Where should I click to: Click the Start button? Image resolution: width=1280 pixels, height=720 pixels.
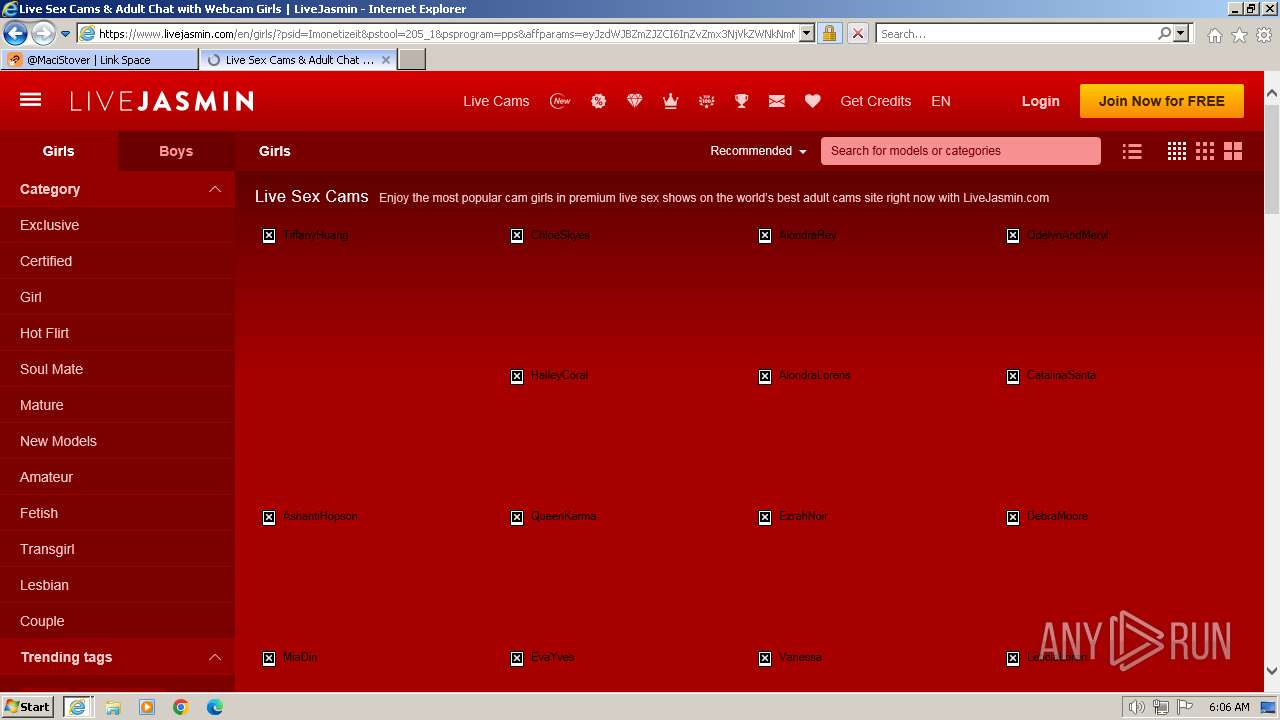pyautogui.click(x=28, y=707)
